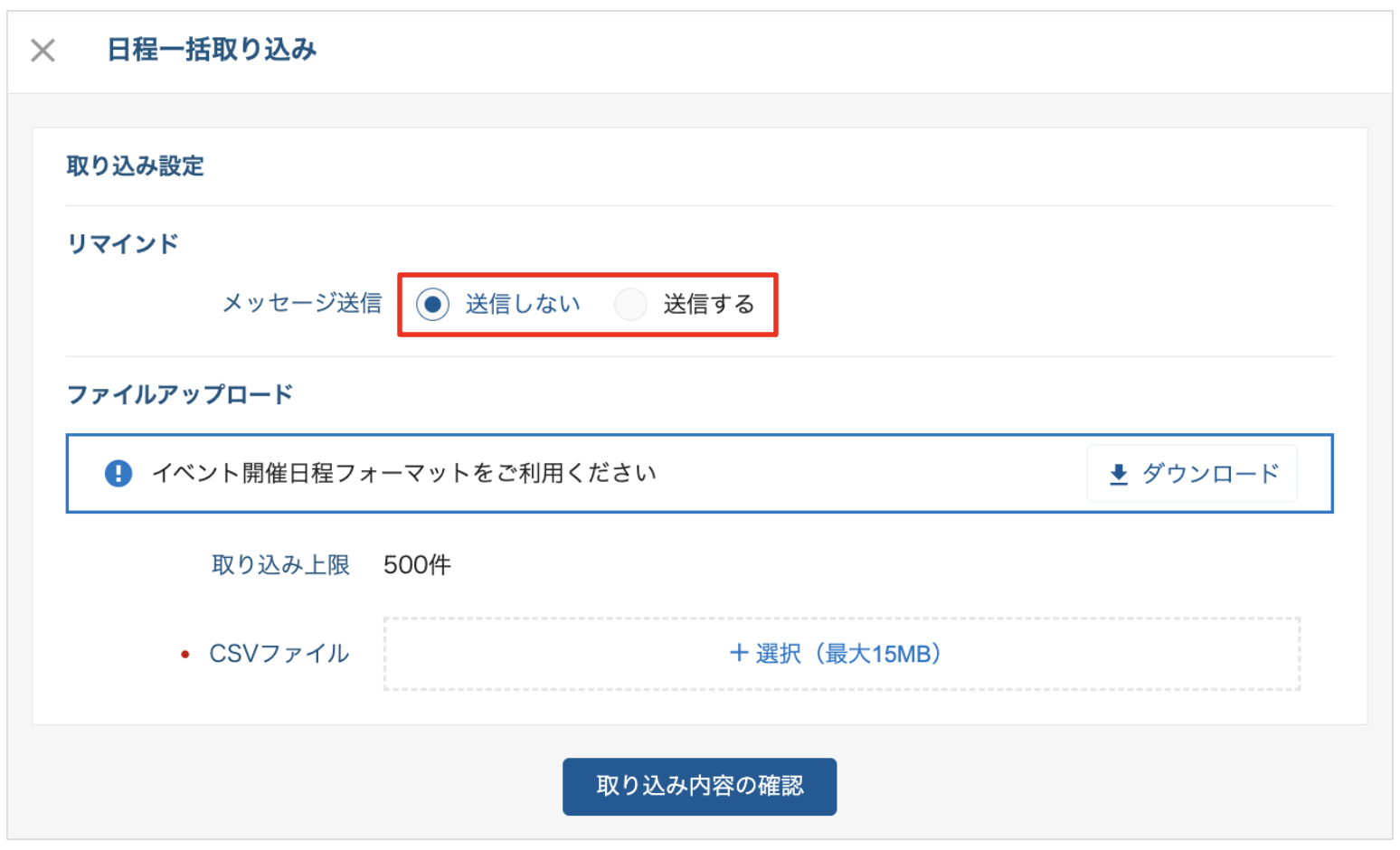Click the 送信しない label text
The width and height of the screenshot is (1400, 850).
(523, 305)
